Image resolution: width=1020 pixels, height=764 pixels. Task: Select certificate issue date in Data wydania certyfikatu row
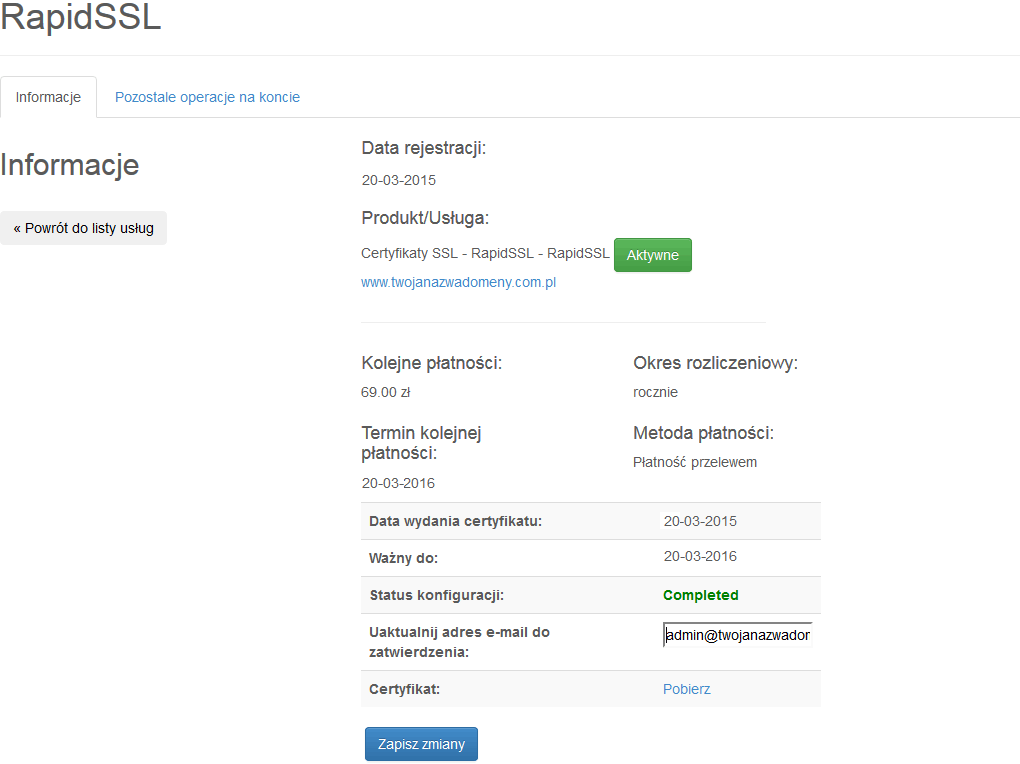click(x=700, y=521)
